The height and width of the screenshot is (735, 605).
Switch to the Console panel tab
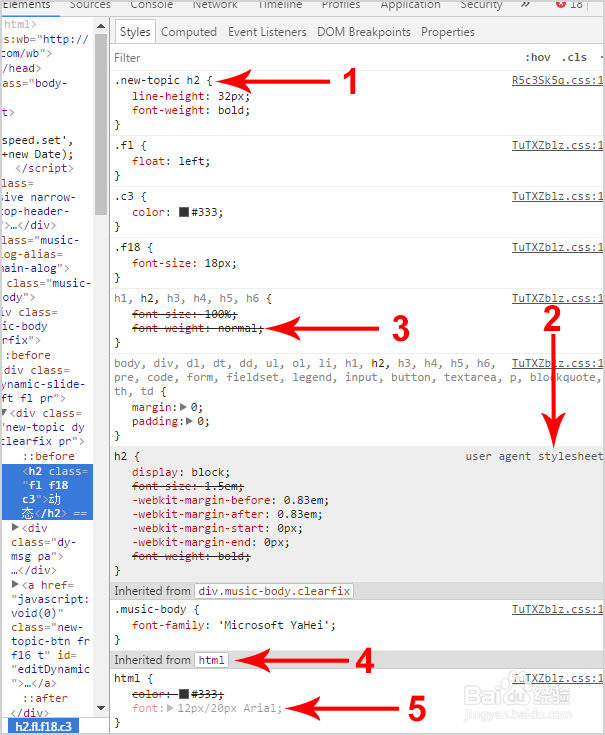pyautogui.click(x=151, y=5)
